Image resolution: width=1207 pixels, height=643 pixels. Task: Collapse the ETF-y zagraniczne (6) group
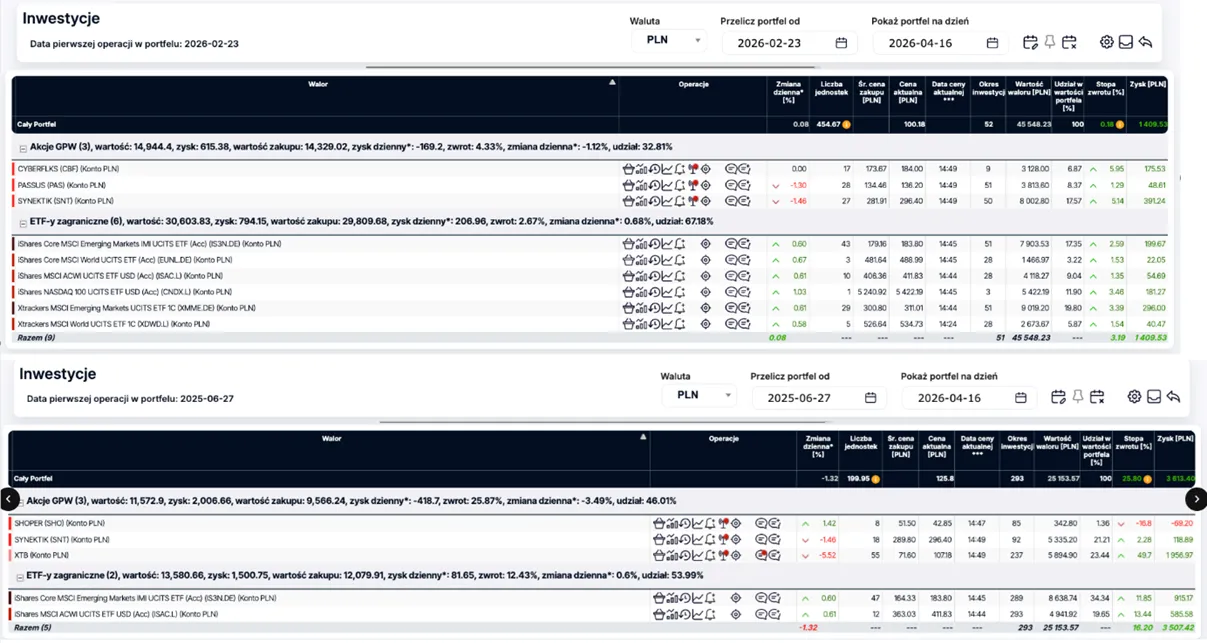pos(23,223)
